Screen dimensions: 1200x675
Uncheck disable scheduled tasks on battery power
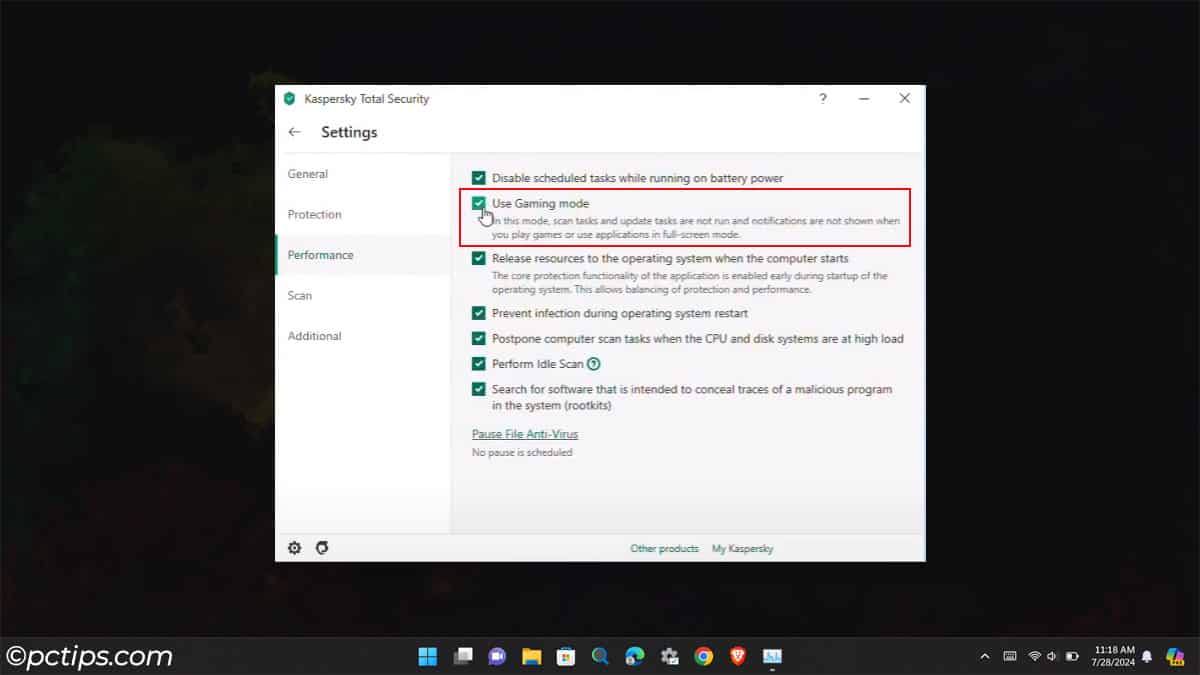479,177
